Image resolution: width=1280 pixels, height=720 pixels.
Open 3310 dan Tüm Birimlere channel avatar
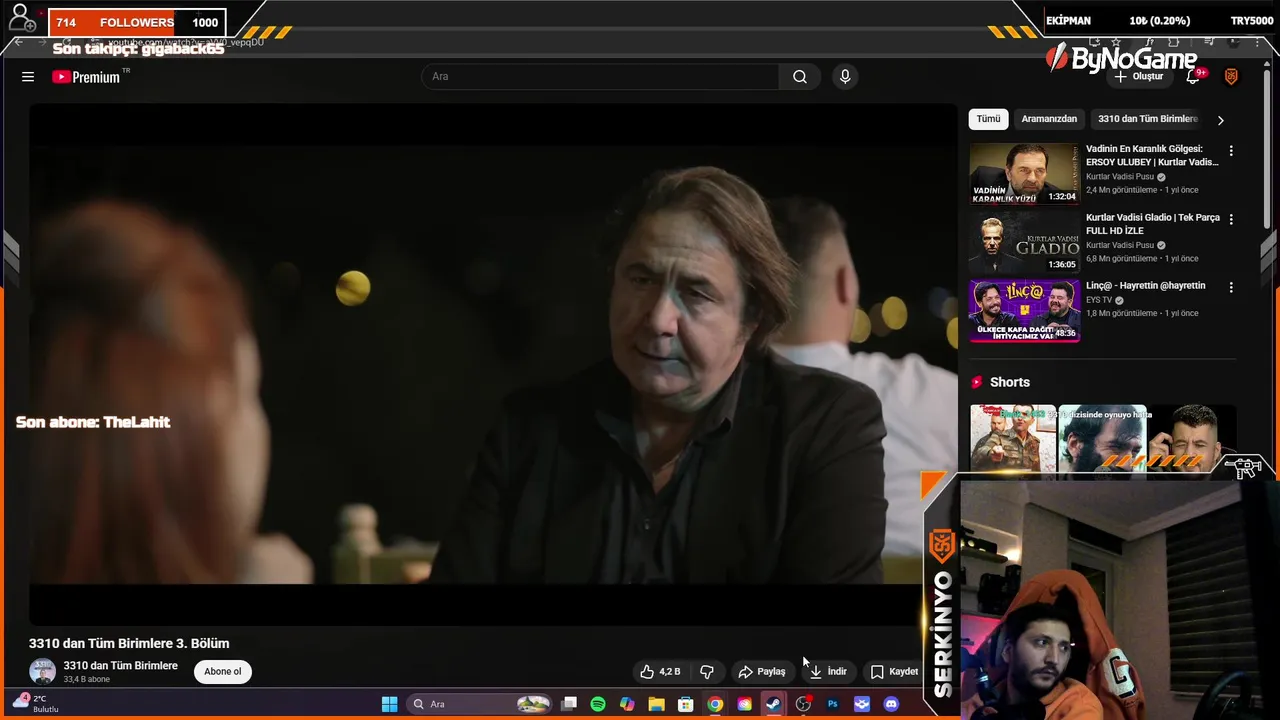pyautogui.click(x=43, y=672)
